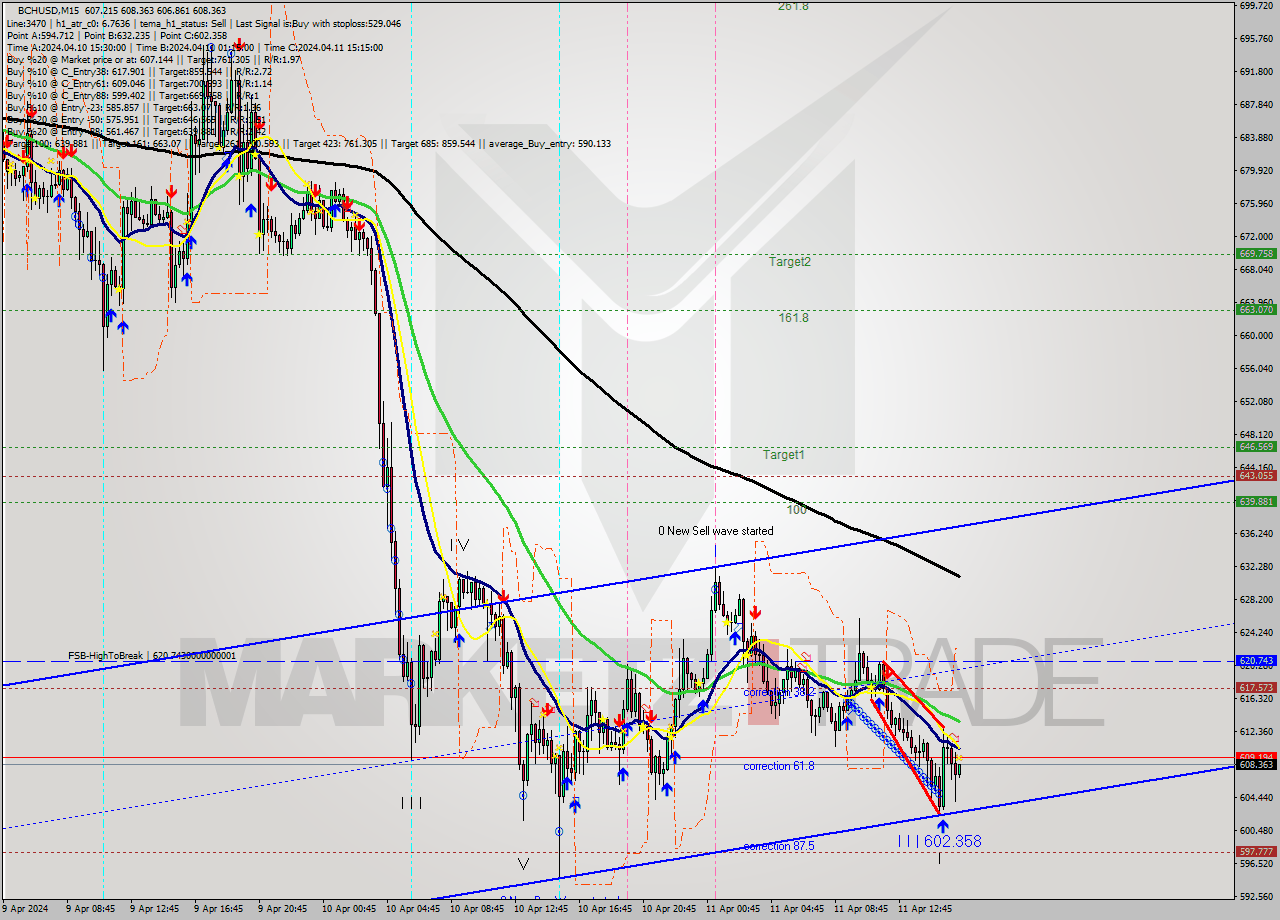This screenshot has height=920, width=1280.
Task: Click the 656.040 price axis value
Action: pyautogui.click(x=1256, y=369)
